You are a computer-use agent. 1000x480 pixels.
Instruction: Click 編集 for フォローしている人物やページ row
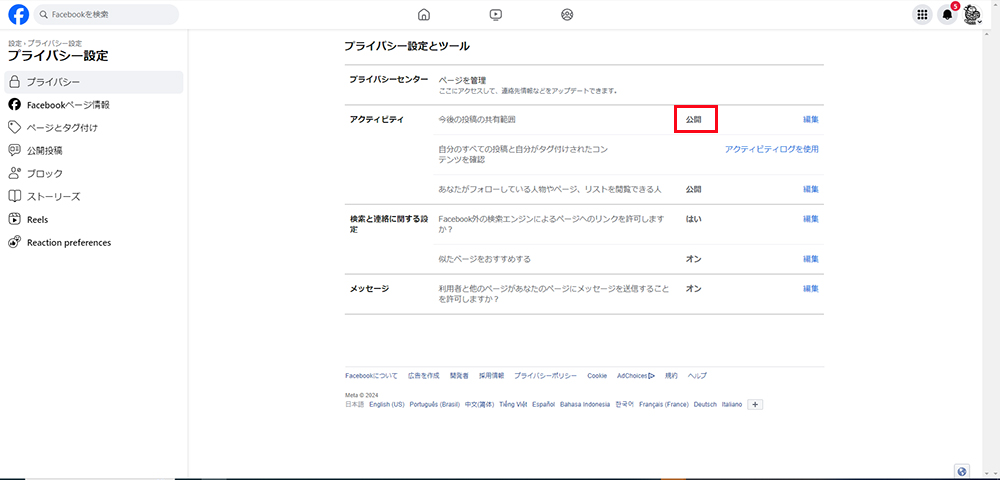click(811, 189)
